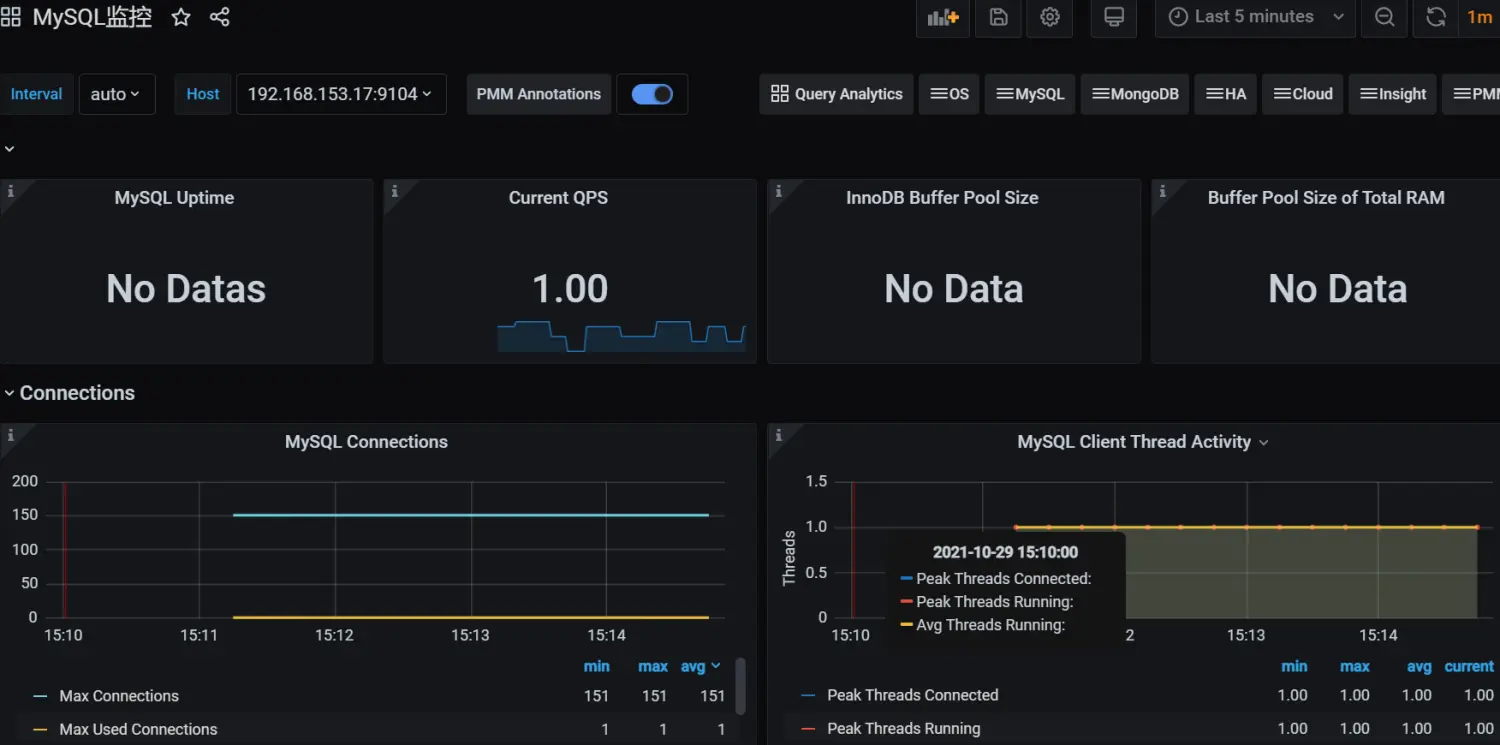The width and height of the screenshot is (1500, 745).
Task: Expand the collapsed row chevron under Interval
Action: [9, 149]
